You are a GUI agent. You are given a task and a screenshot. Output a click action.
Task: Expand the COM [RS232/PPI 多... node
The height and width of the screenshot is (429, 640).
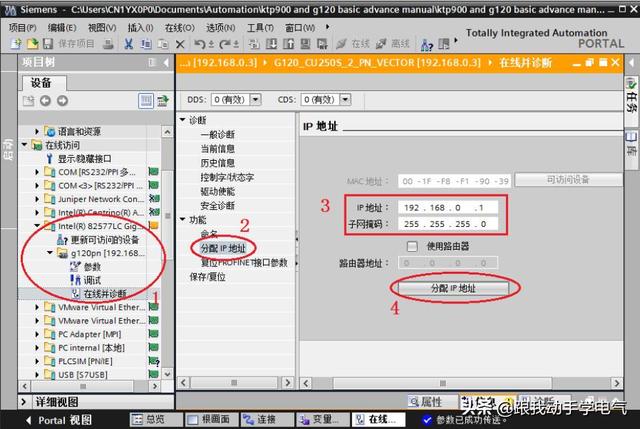(x=37, y=172)
